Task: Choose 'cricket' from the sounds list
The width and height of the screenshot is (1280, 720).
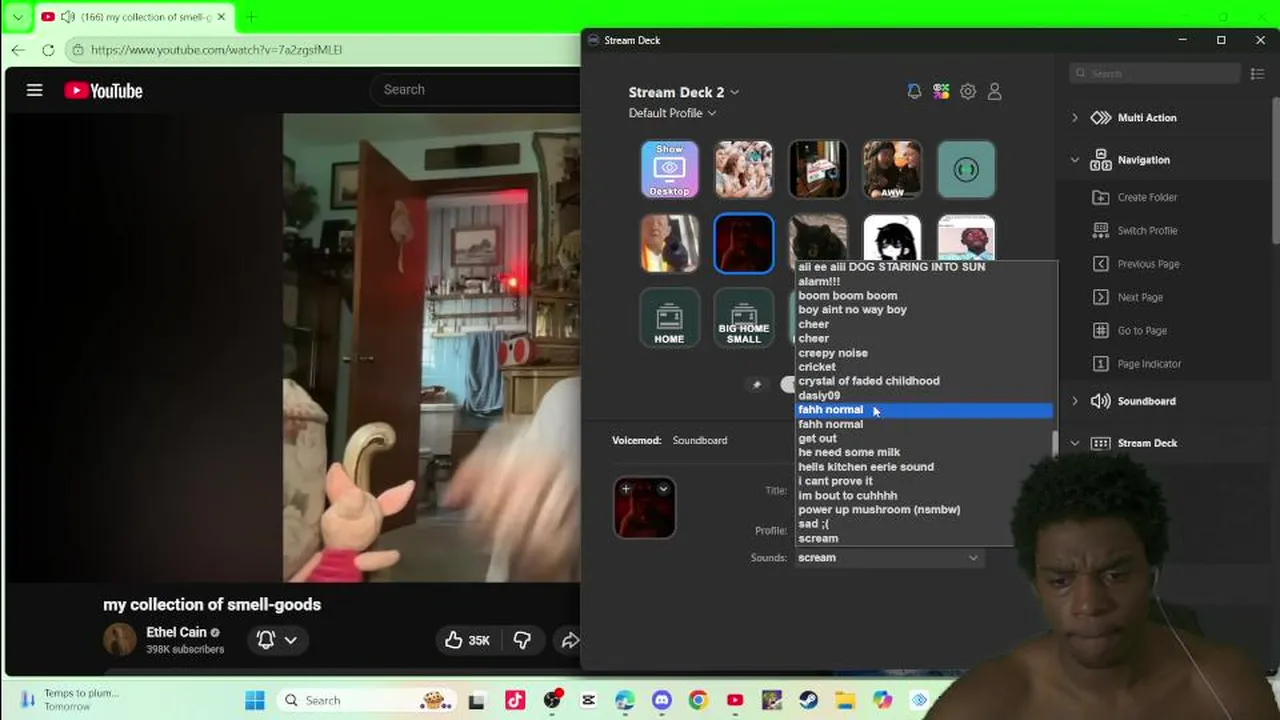Action: (x=817, y=367)
